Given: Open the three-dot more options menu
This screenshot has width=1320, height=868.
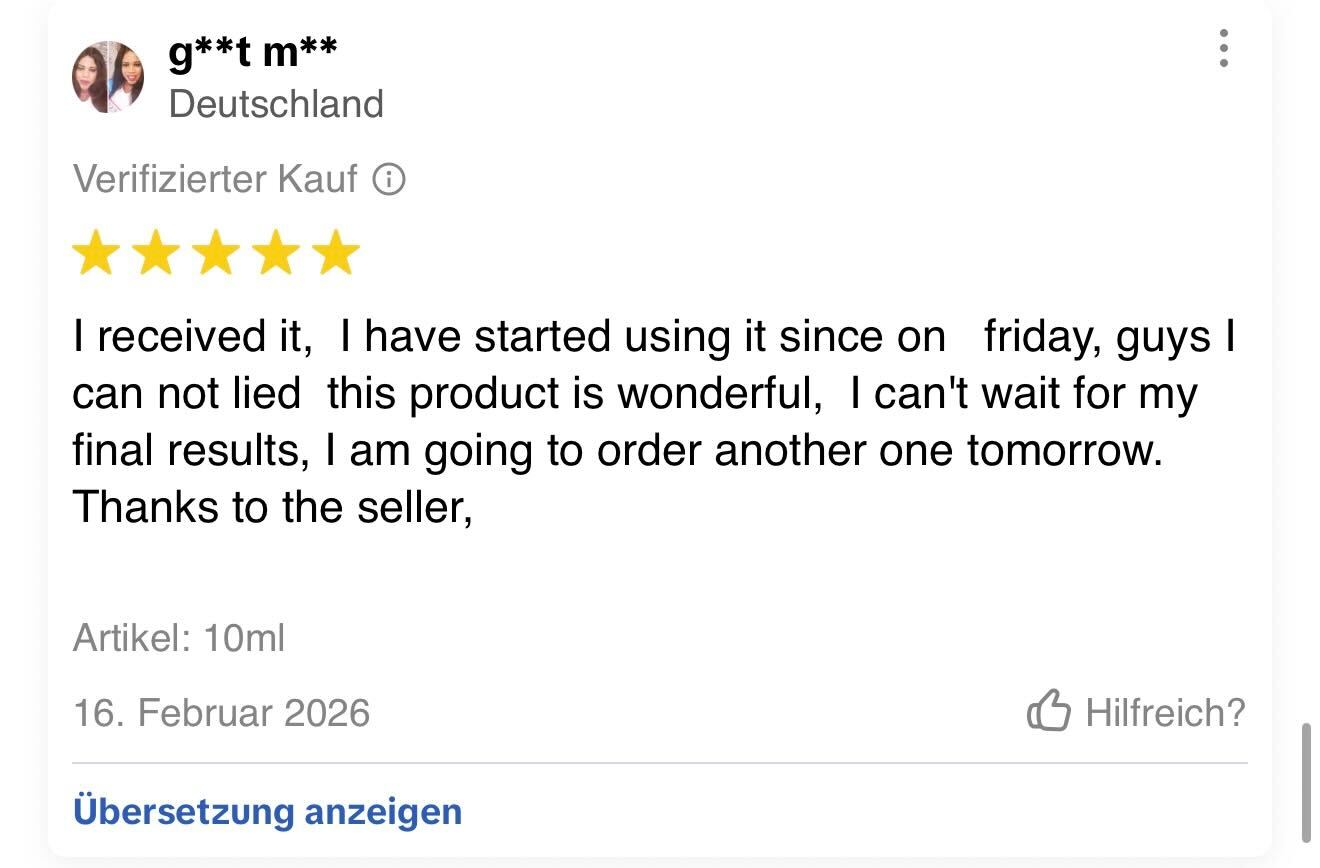Looking at the screenshot, I should pos(1223,48).
